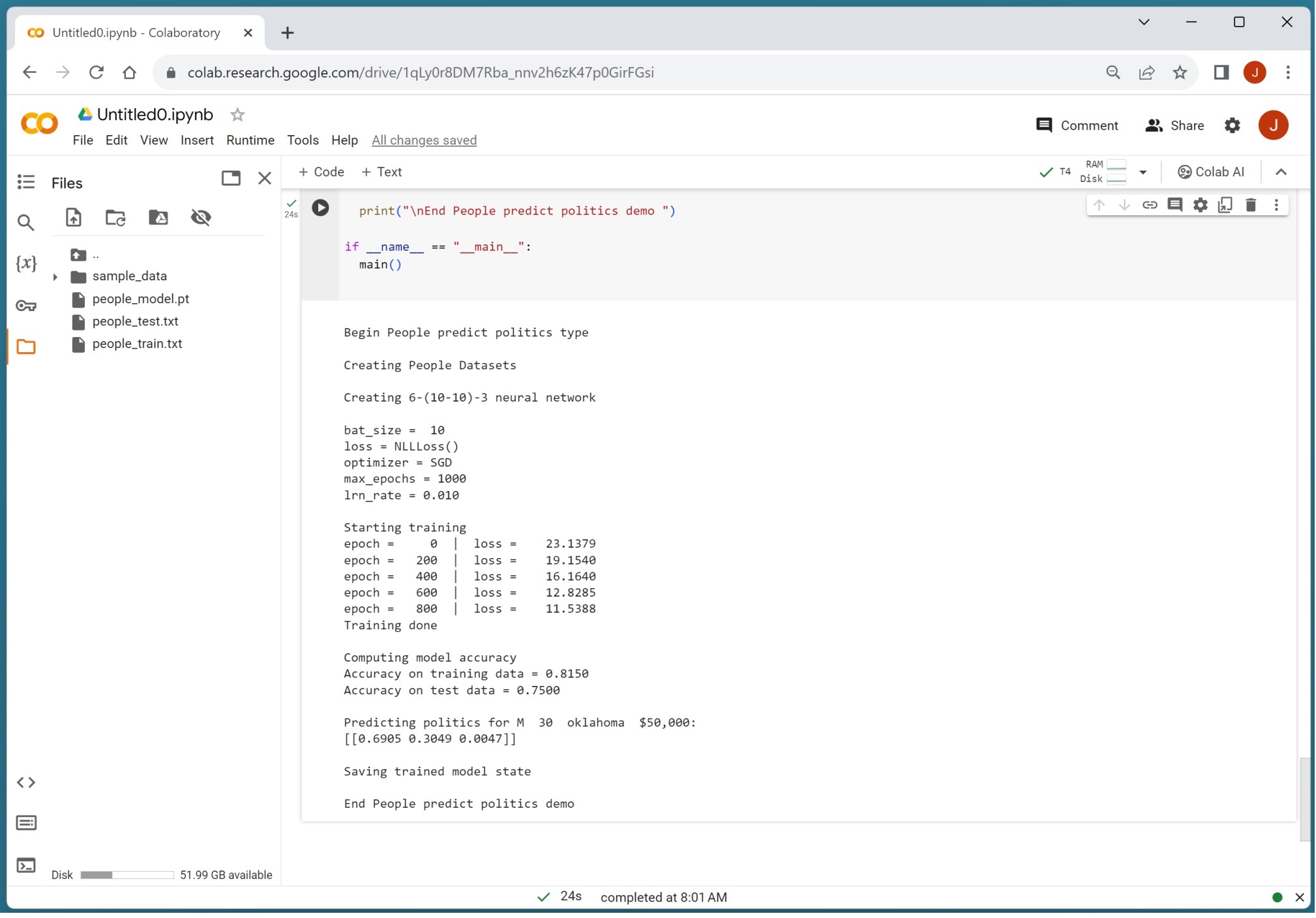Open the Variables inspector panel
The width and height of the screenshot is (1316, 918).
26,263
